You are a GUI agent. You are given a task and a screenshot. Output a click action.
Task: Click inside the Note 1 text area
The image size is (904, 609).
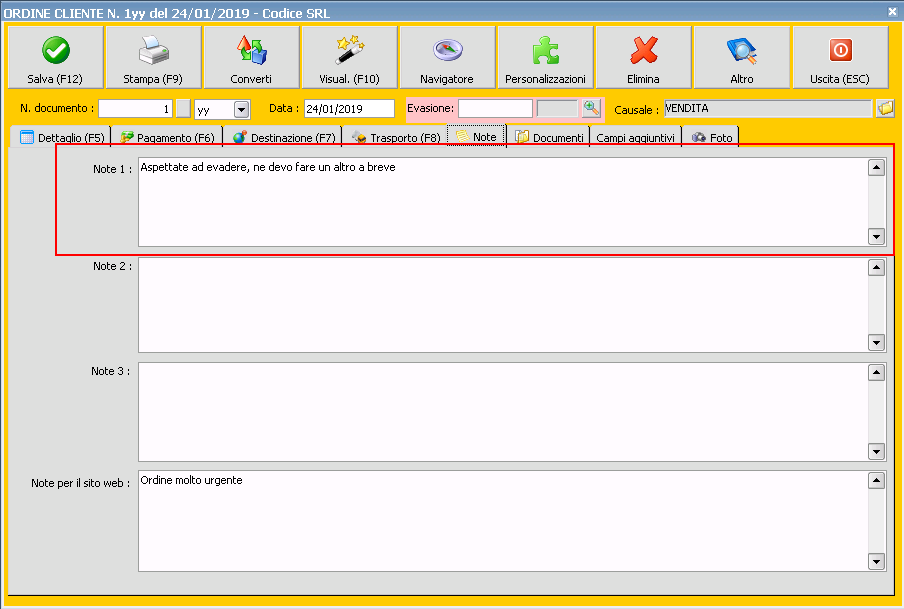[503, 201]
